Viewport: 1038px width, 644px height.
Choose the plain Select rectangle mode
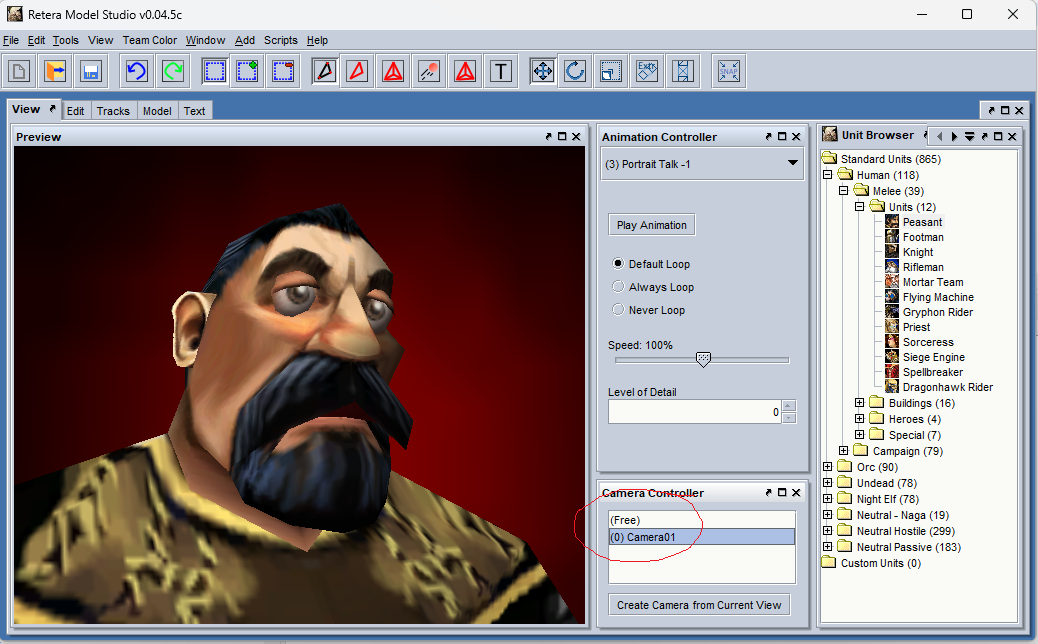click(214, 71)
